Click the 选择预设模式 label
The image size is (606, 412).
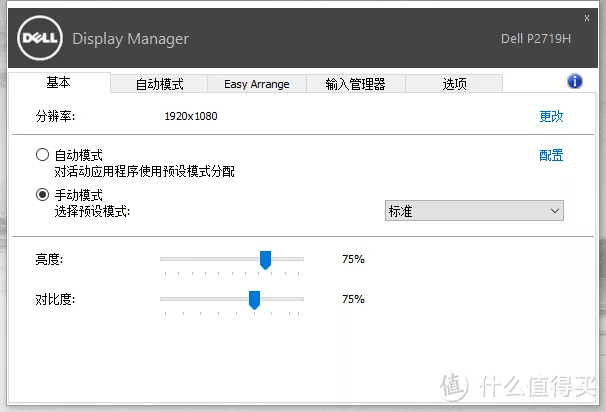(x=92, y=211)
